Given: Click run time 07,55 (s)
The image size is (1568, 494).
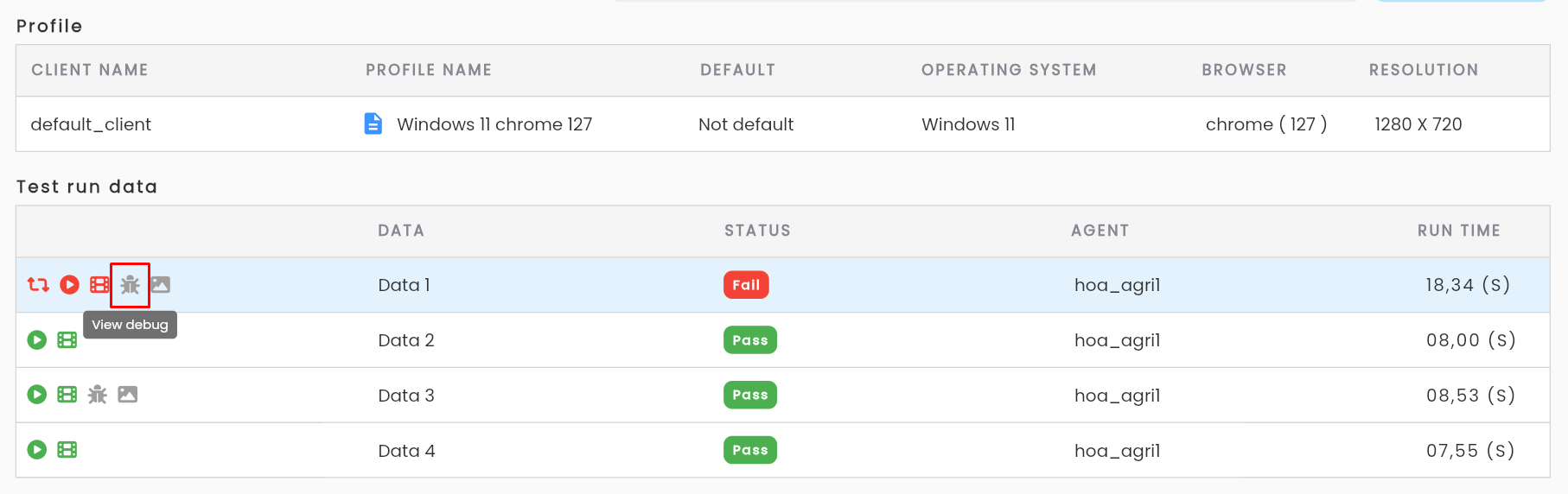Looking at the screenshot, I should coord(1471,451).
